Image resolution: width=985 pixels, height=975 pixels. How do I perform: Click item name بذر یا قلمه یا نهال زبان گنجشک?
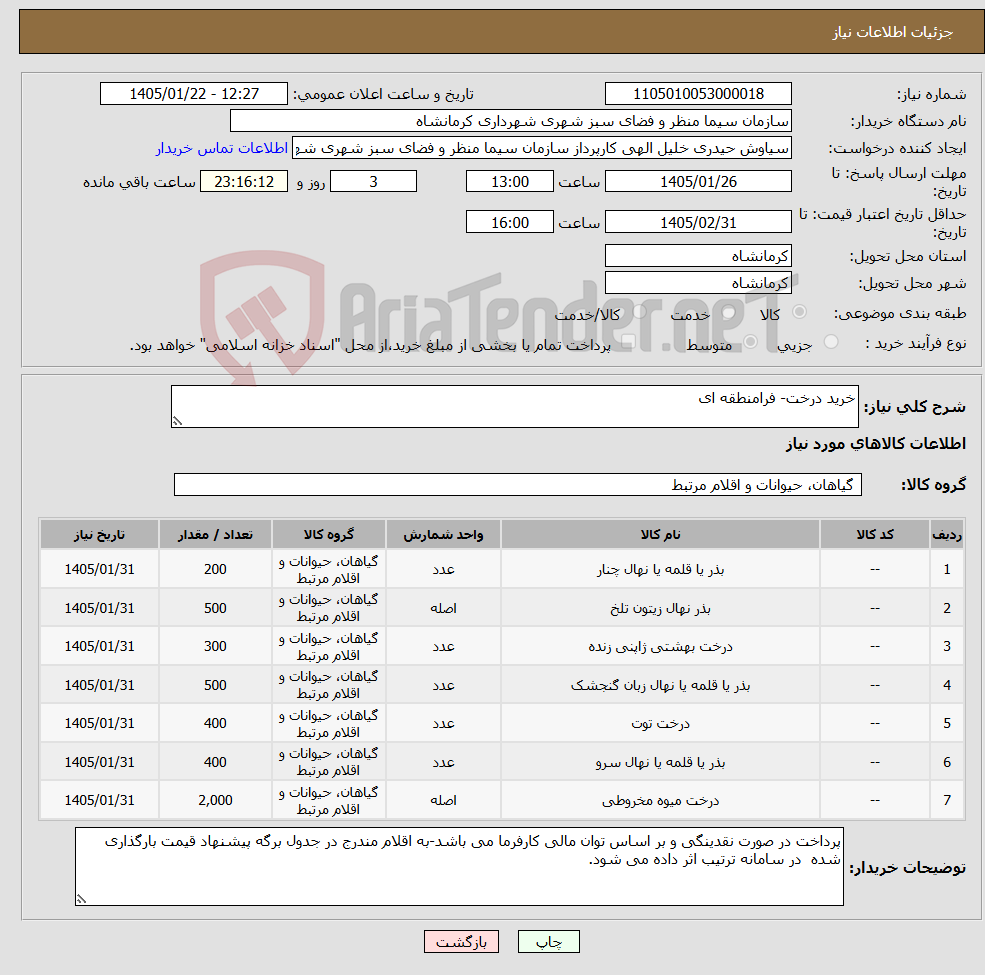660,685
